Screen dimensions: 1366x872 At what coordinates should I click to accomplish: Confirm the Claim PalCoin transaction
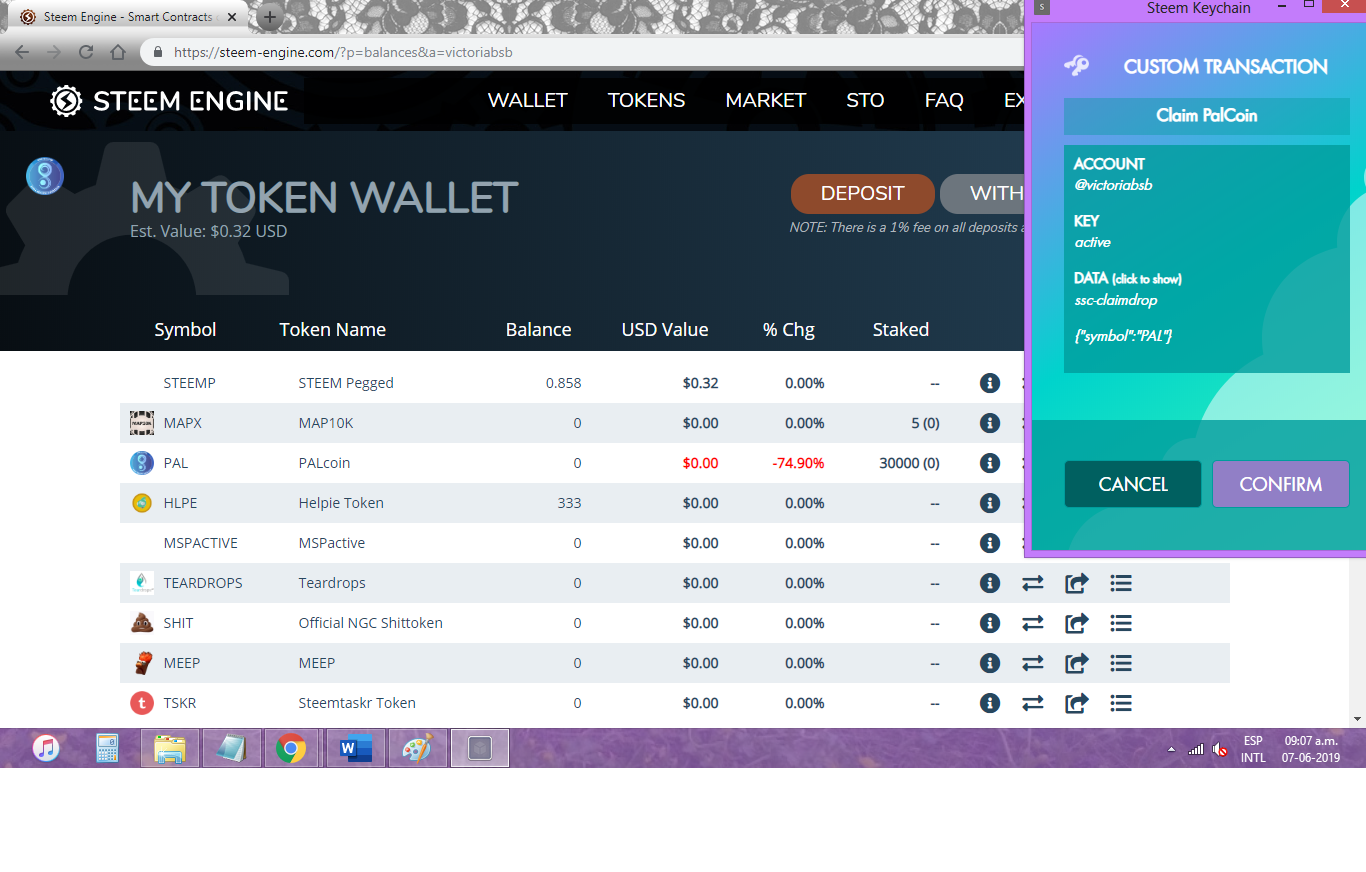pos(1281,484)
